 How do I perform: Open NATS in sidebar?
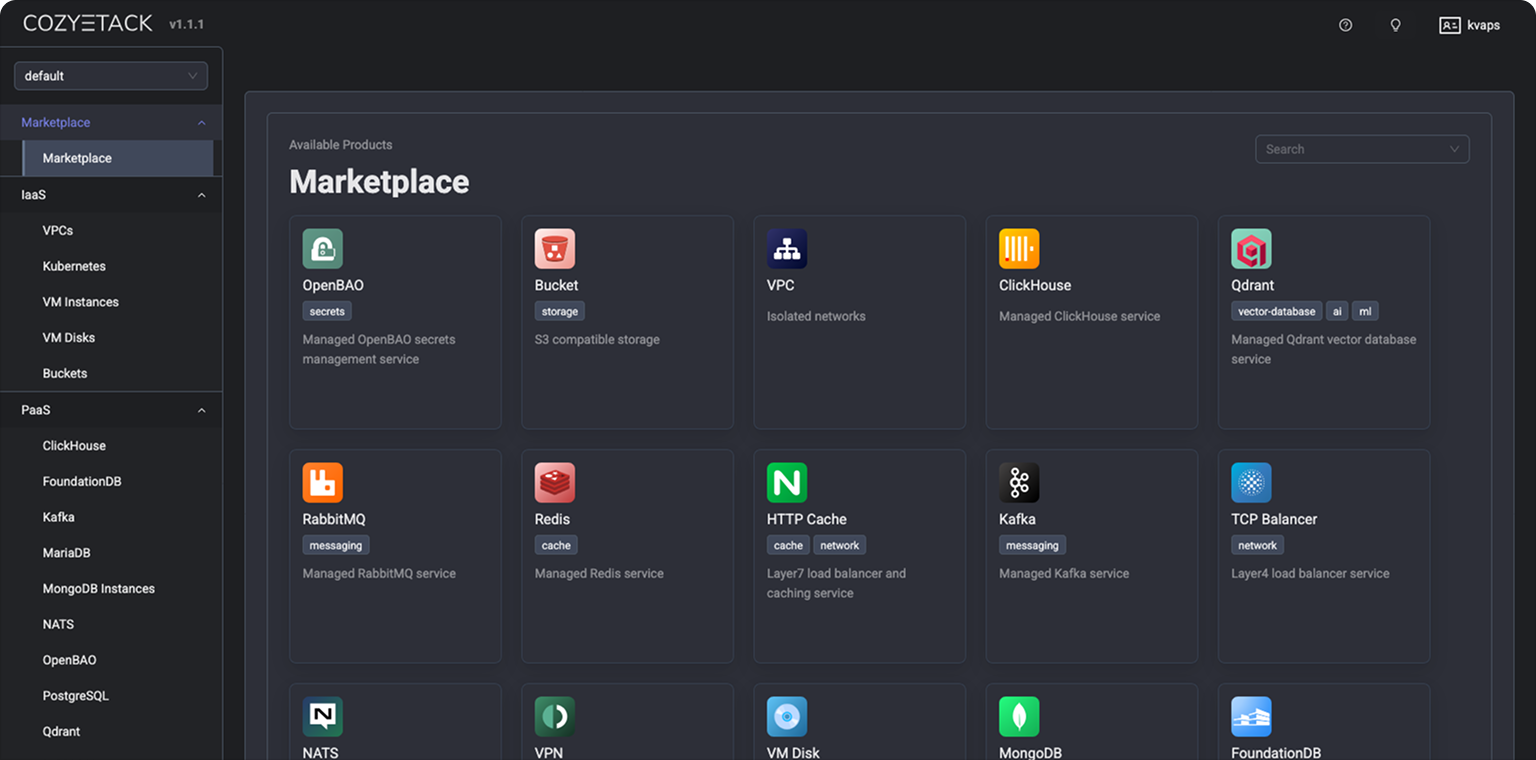pyautogui.click(x=58, y=624)
